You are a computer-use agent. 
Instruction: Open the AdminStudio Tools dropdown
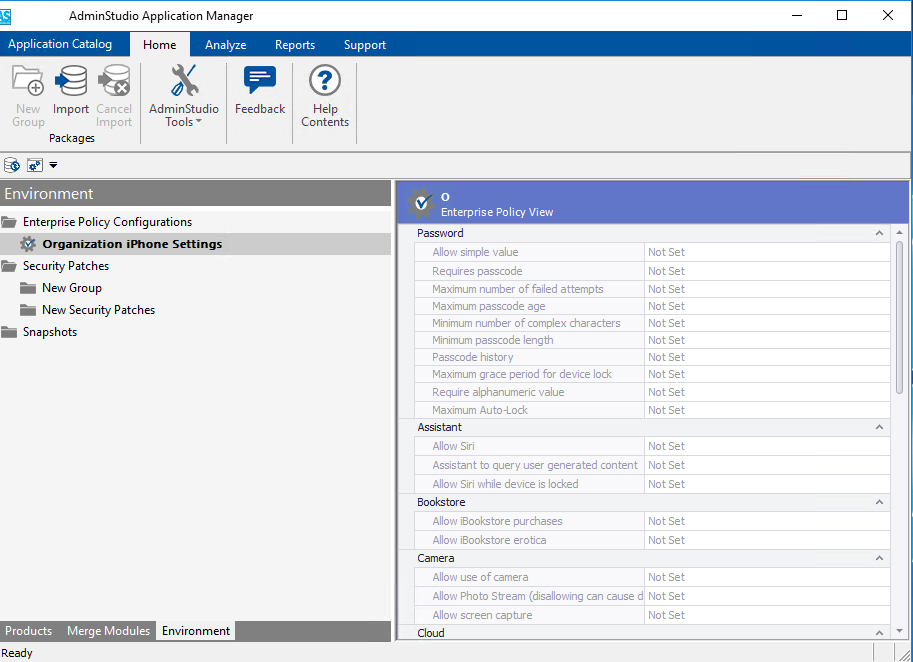pos(184,98)
